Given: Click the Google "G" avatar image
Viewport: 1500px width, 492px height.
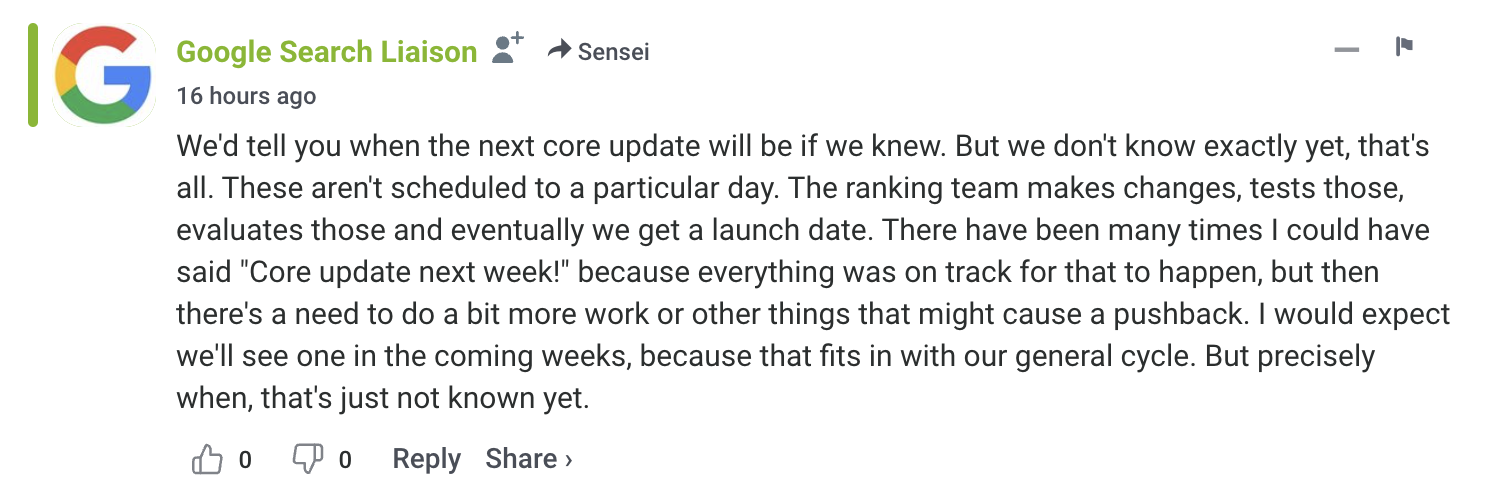Looking at the screenshot, I should tap(104, 76).
